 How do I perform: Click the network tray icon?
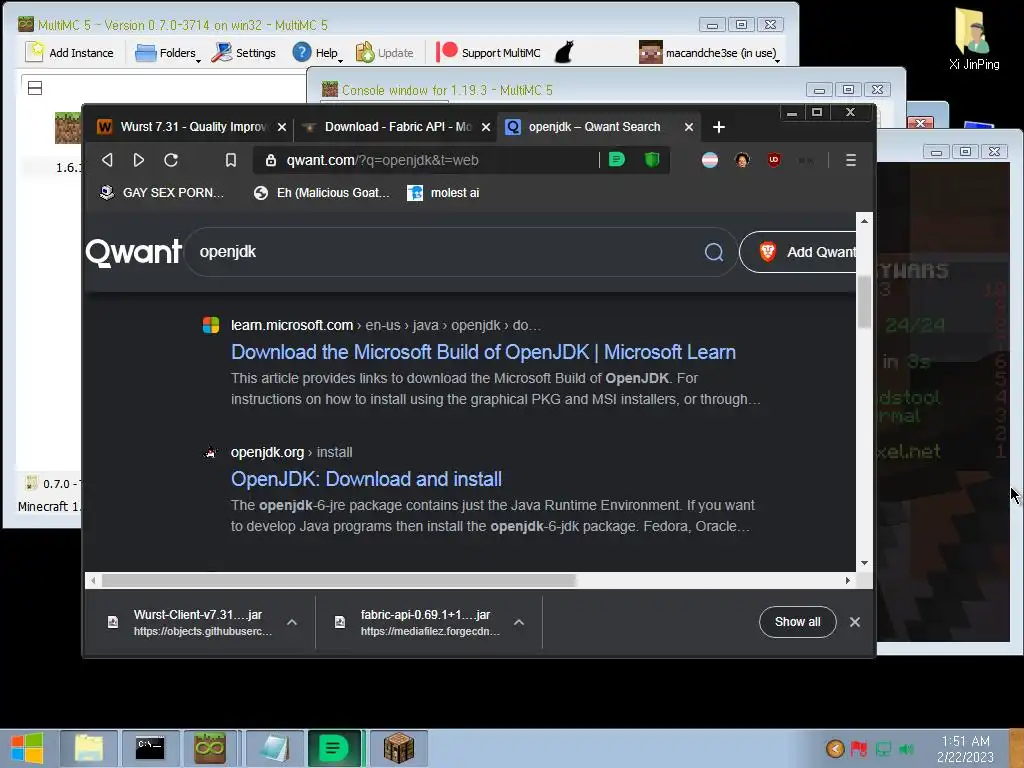pos(883,748)
